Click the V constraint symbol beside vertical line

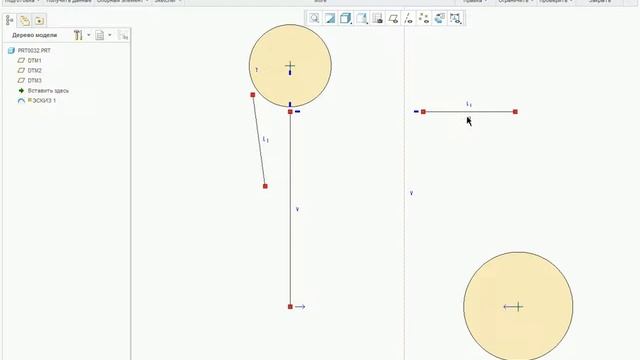(297, 209)
